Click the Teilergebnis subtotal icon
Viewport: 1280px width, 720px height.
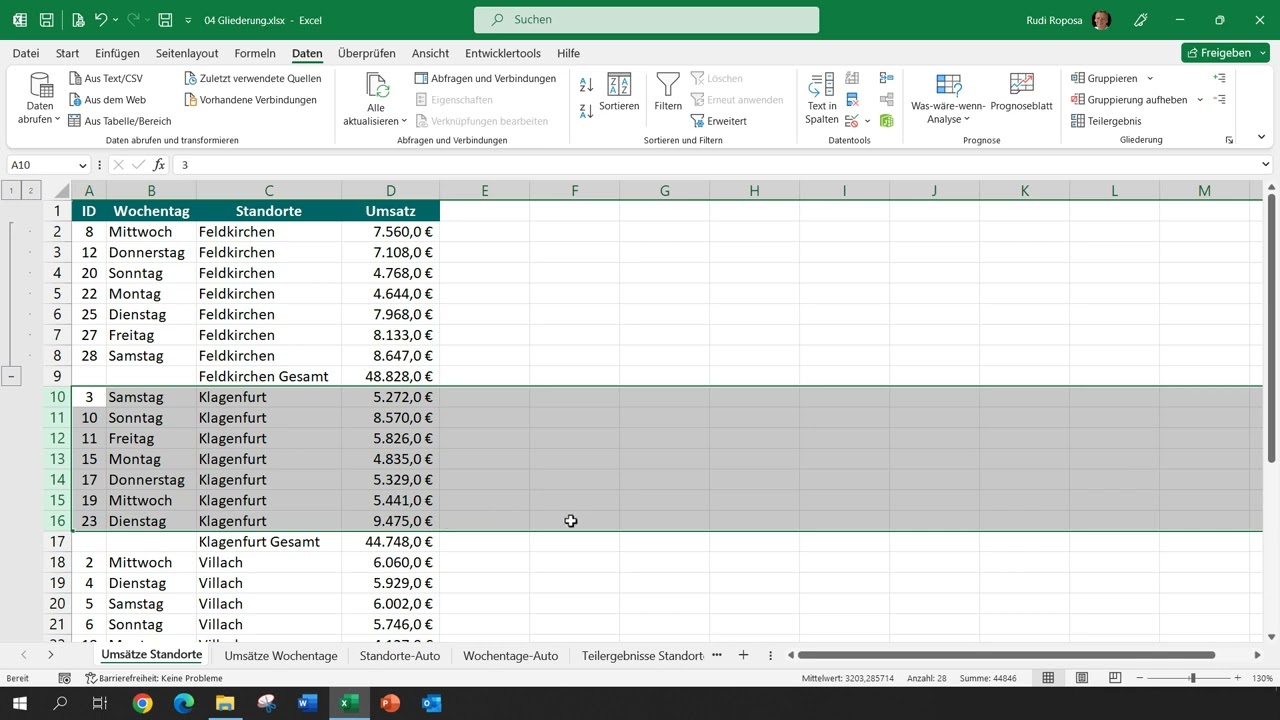pos(1078,121)
